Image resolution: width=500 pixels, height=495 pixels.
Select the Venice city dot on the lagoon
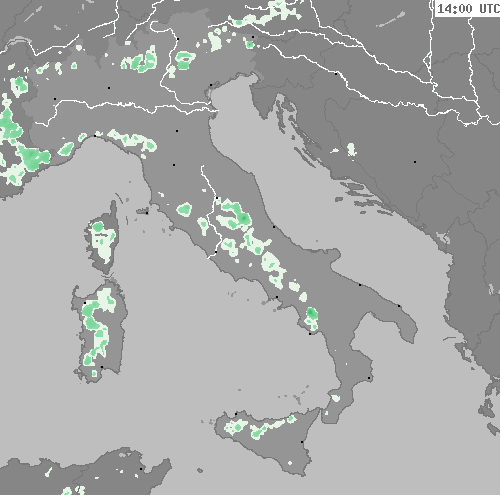211,85
